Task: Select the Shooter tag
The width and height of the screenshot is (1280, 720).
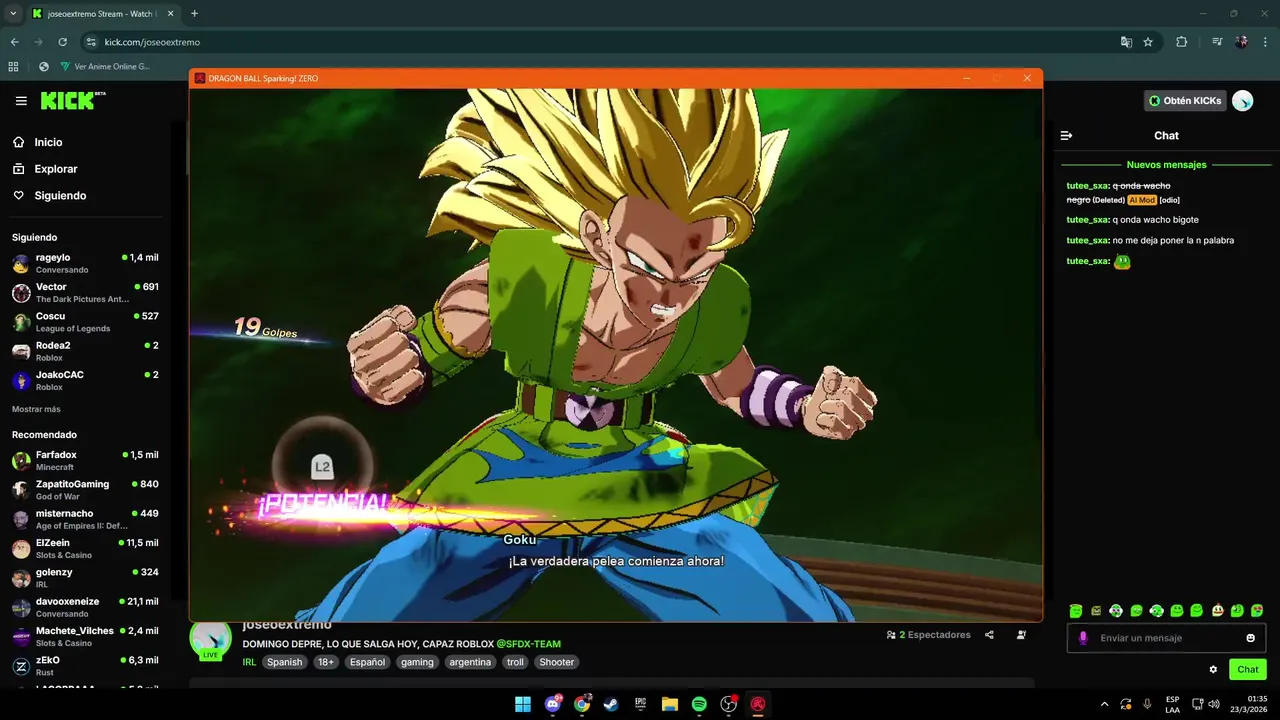Action: coord(557,662)
